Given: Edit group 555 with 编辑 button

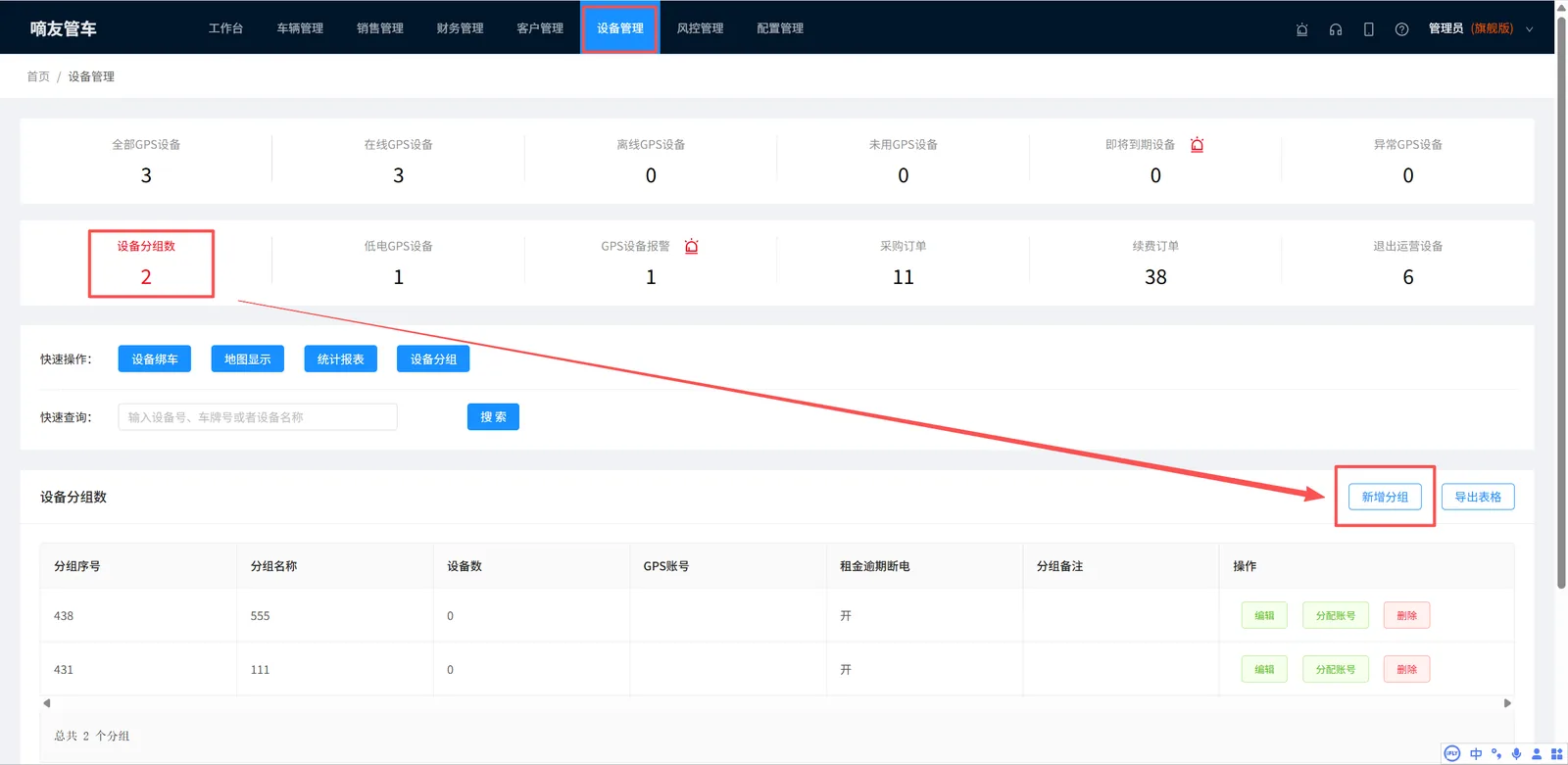Looking at the screenshot, I should pos(1264,615).
